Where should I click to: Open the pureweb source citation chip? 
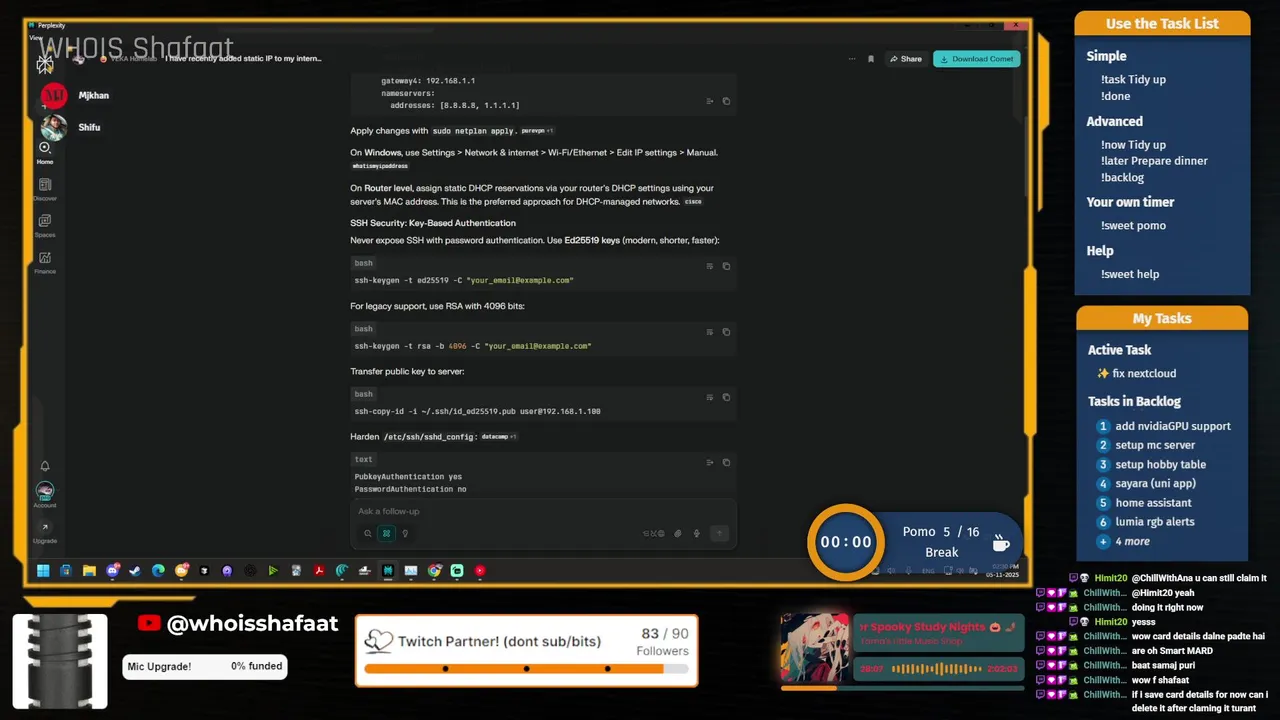[537, 131]
